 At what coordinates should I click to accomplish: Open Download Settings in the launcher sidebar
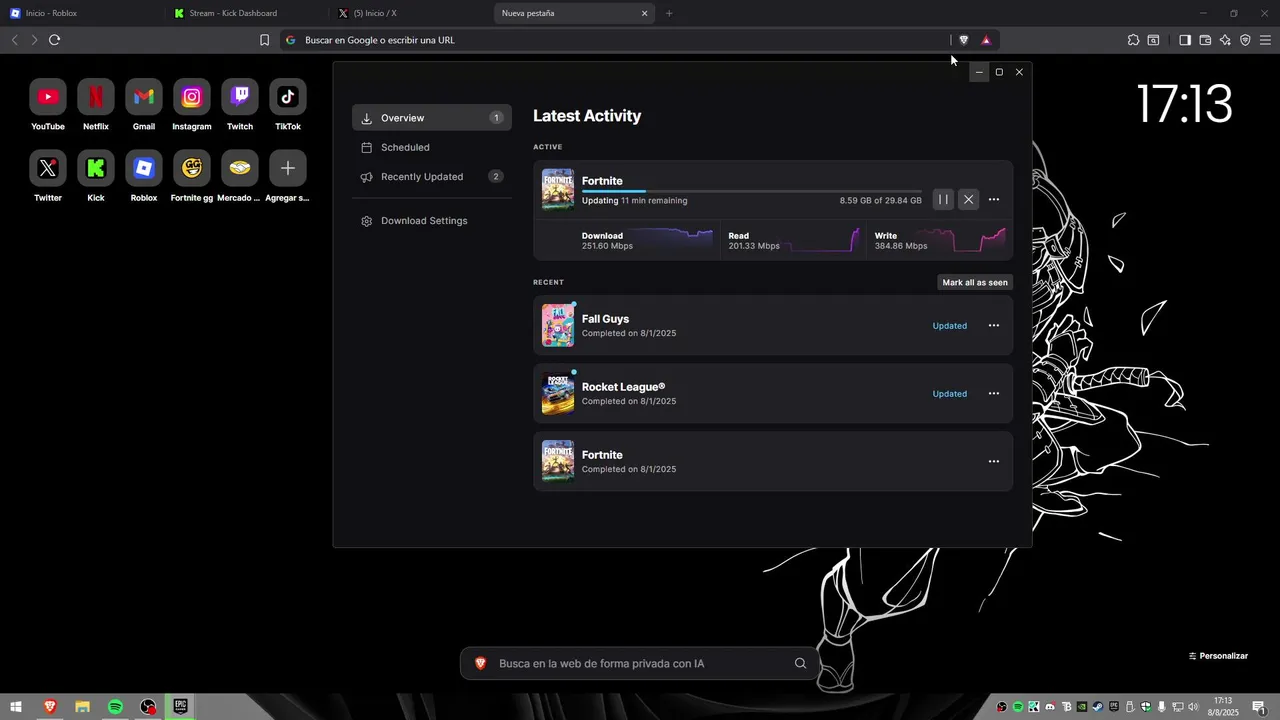point(432,221)
